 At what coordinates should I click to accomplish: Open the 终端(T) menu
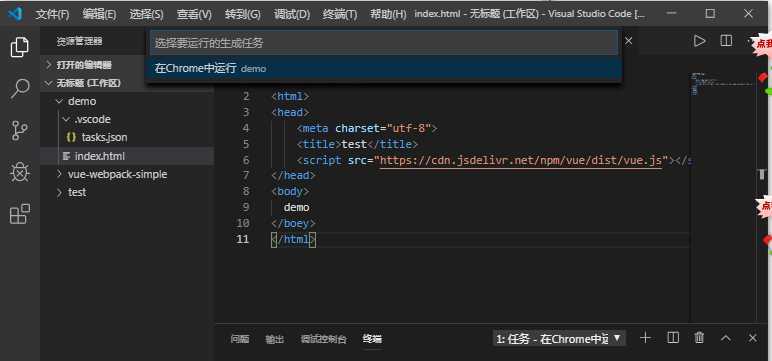tap(340, 14)
